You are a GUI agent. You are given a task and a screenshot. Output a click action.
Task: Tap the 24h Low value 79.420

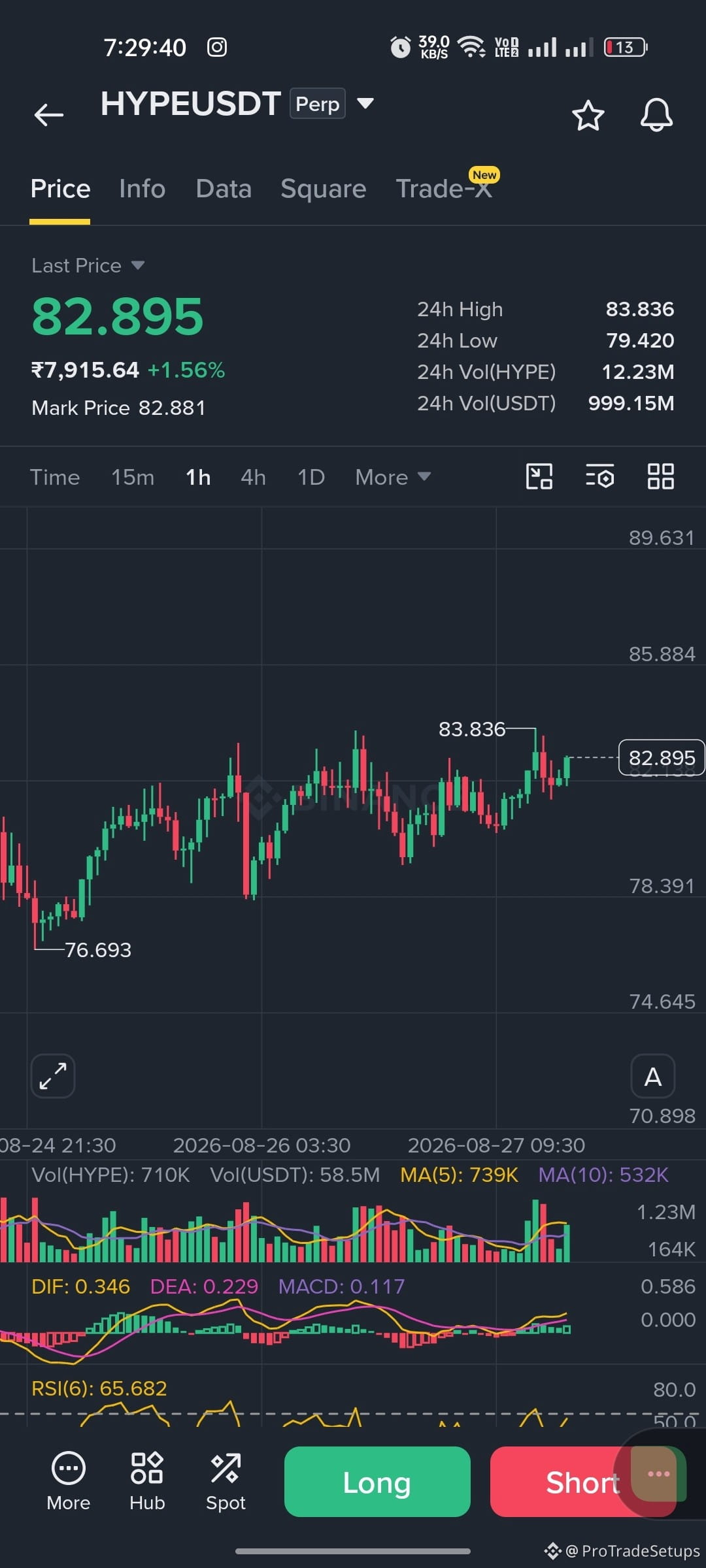640,340
